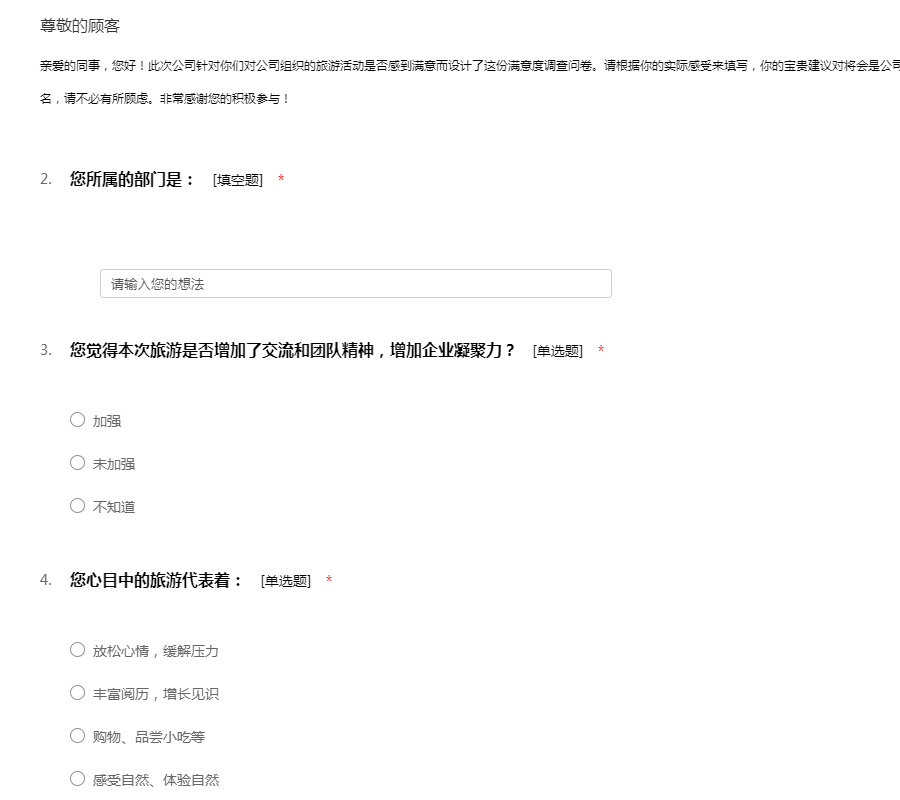Select the 不知道 radio button
Image resolution: width=900 pixels, height=800 pixels.
77,506
